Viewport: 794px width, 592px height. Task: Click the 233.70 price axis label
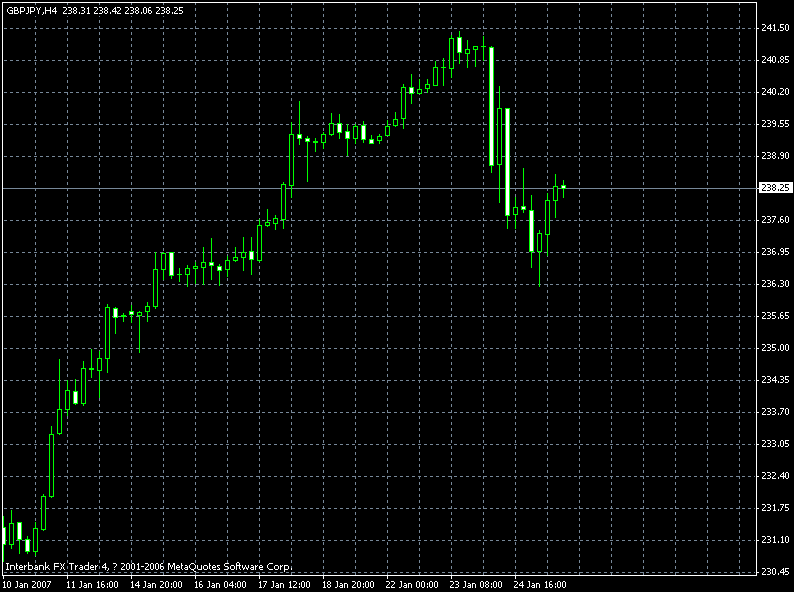(x=775, y=412)
